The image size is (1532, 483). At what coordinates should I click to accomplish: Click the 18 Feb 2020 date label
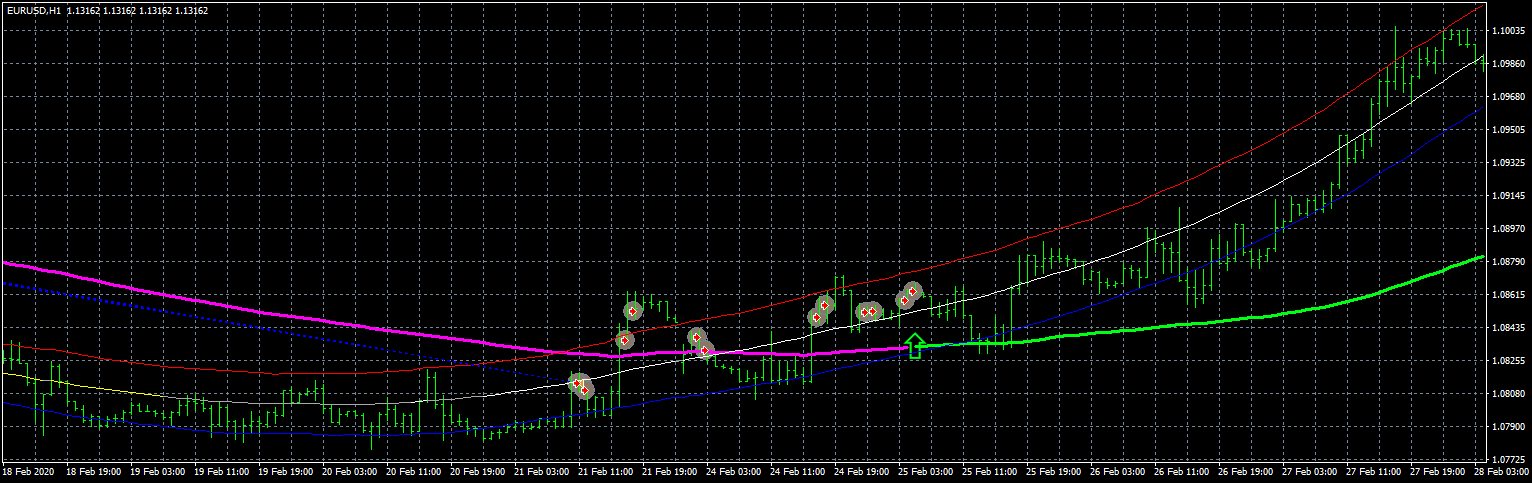tap(26, 471)
